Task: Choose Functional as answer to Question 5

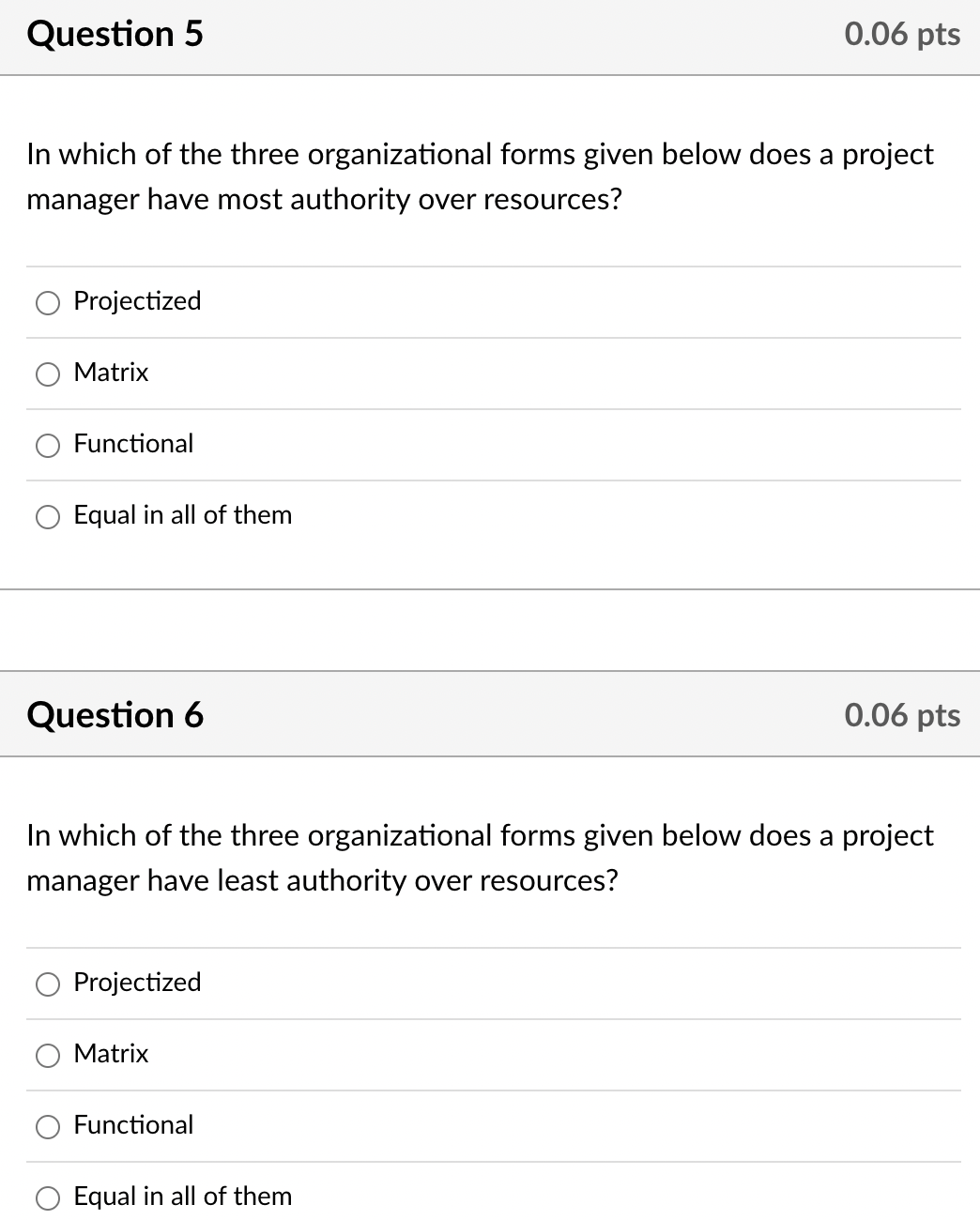Action: 47,445
